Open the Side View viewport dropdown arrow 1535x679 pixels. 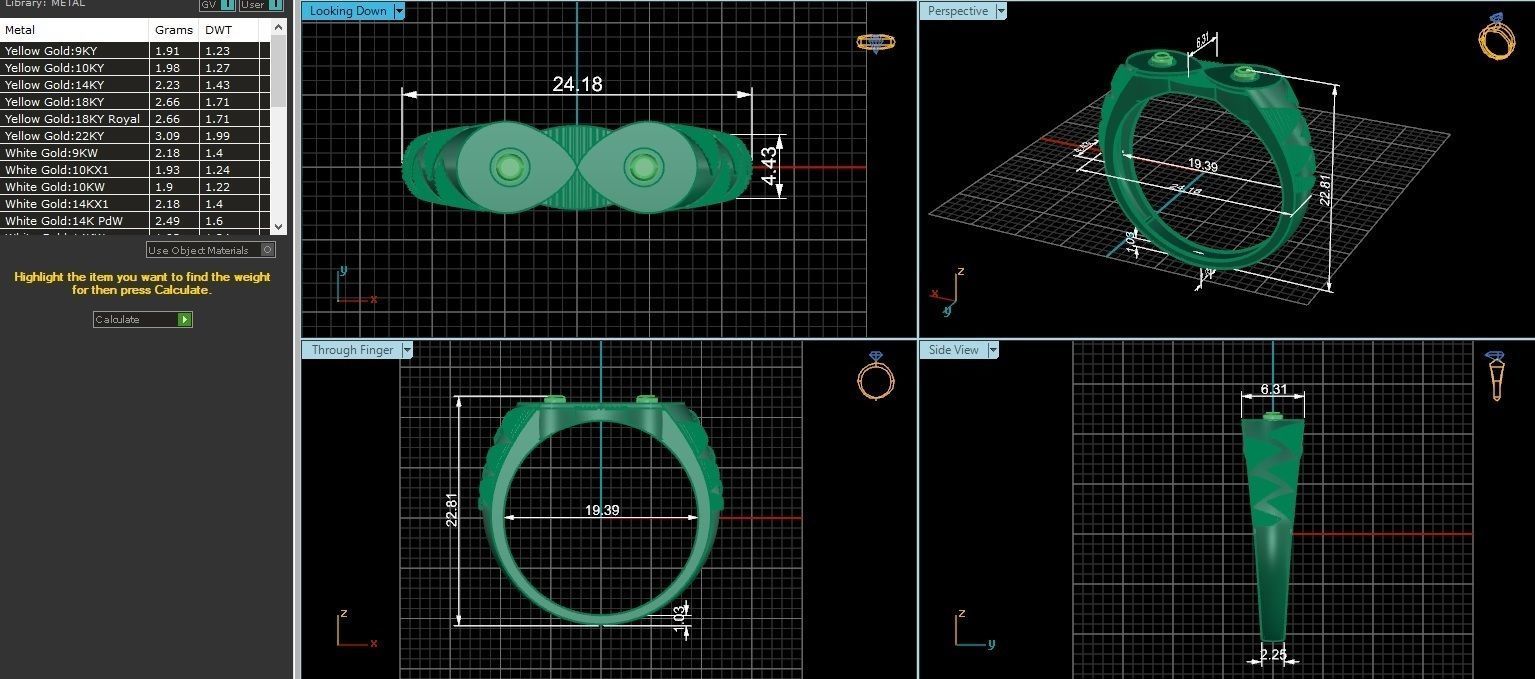click(993, 350)
